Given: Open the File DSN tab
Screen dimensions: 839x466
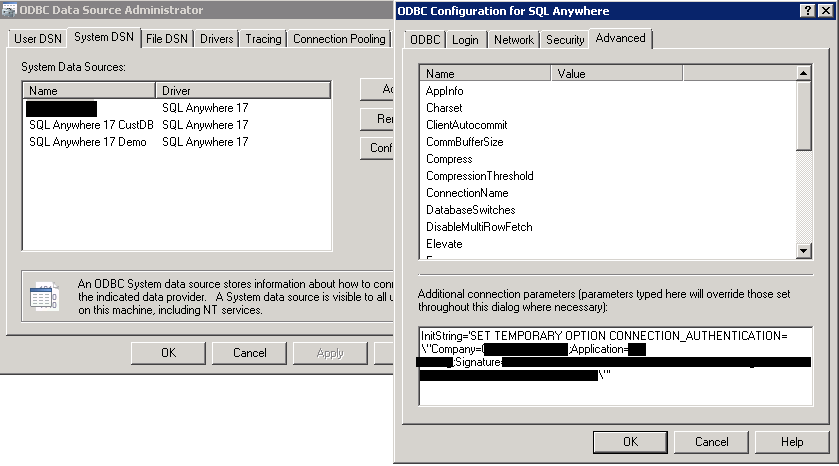Looking at the screenshot, I should (167, 39).
